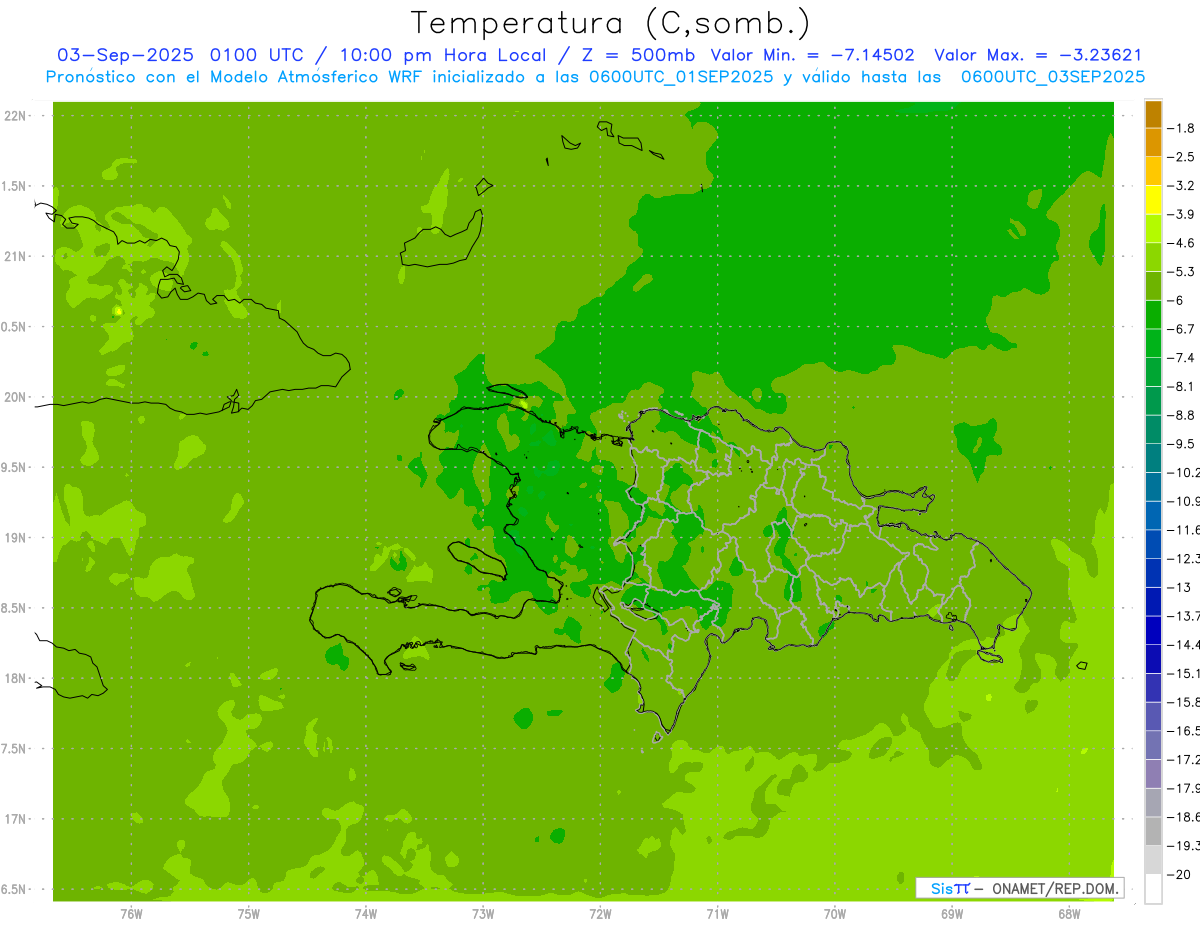The width and height of the screenshot is (1200, 927).
Task: Click the 75W longitude axis label
Action: (x=248, y=914)
